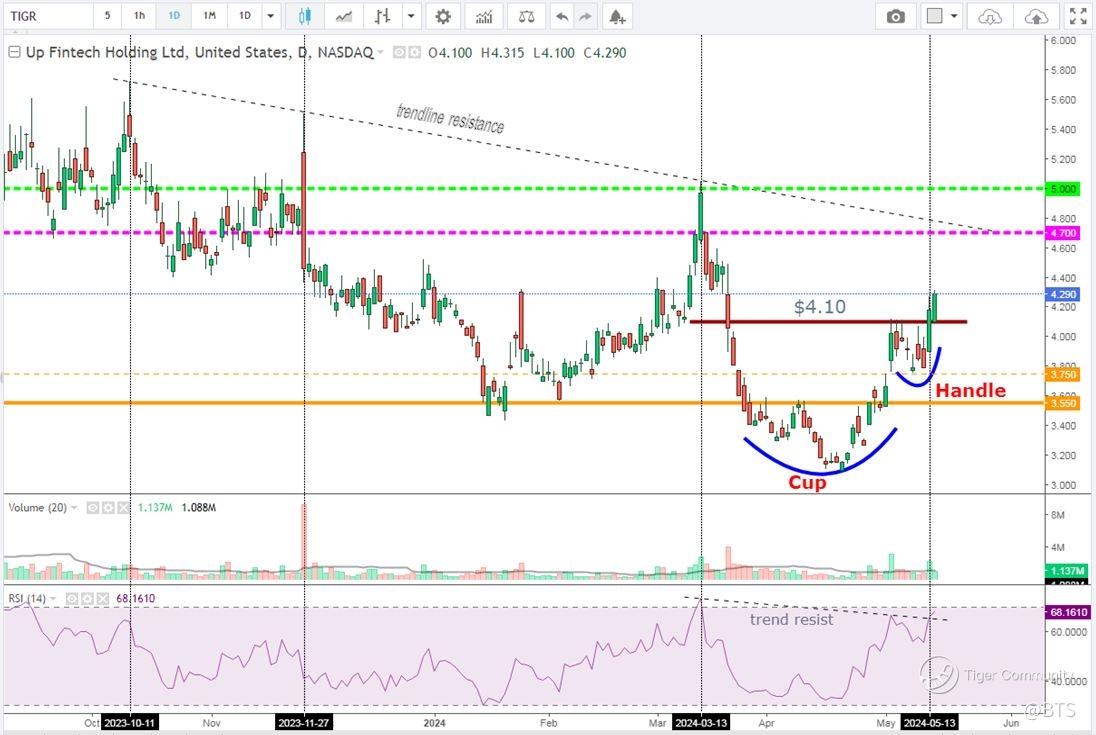
Task: Expand the RSI (14) legend dropdown
Action: [53, 599]
